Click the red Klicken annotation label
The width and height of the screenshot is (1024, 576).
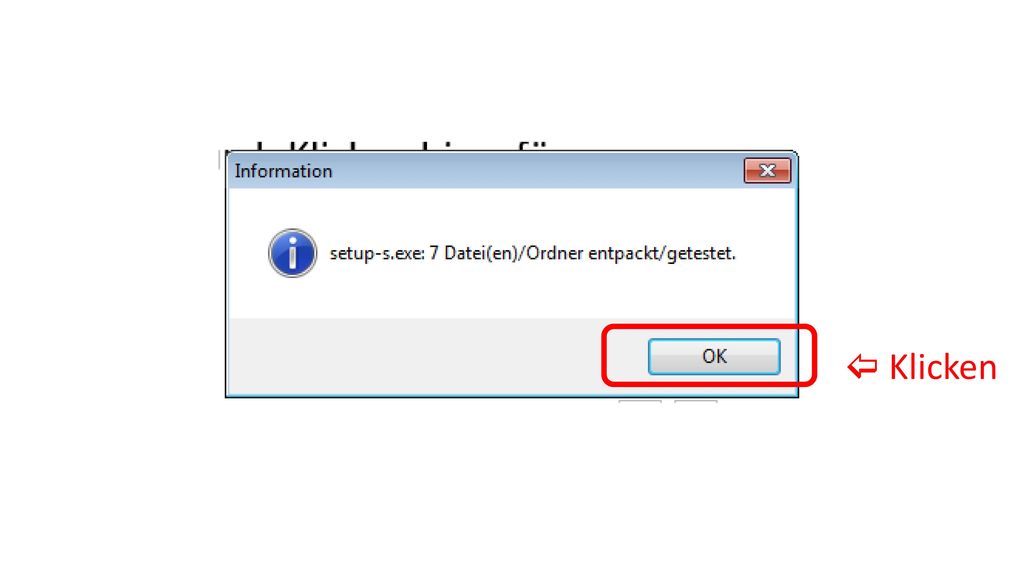[x=942, y=367]
